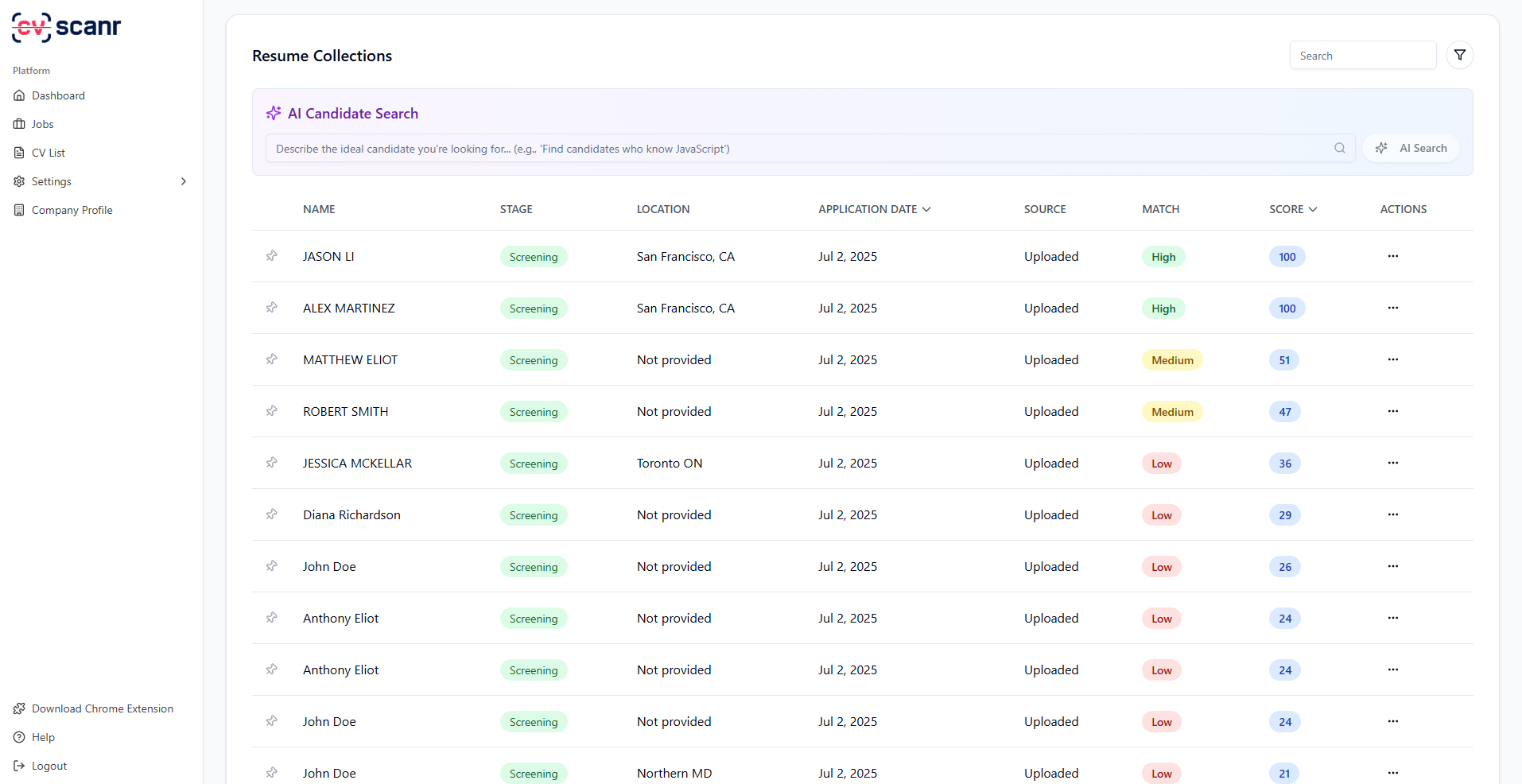Pin Diana Richardson's row
Screen dimensions: 1522x784
[x=272, y=514]
